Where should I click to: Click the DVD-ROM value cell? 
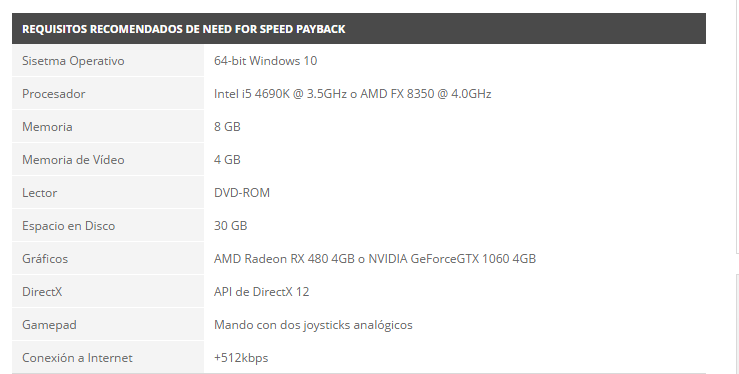tap(455, 193)
